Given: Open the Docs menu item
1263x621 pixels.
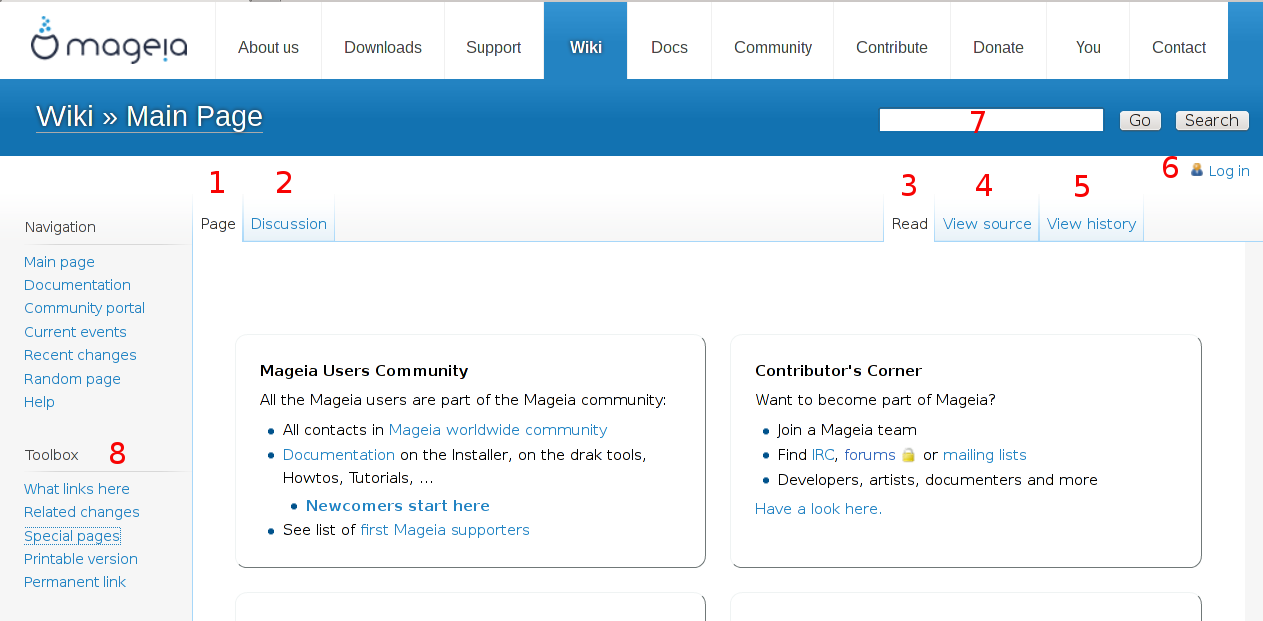Looking at the screenshot, I should [669, 47].
